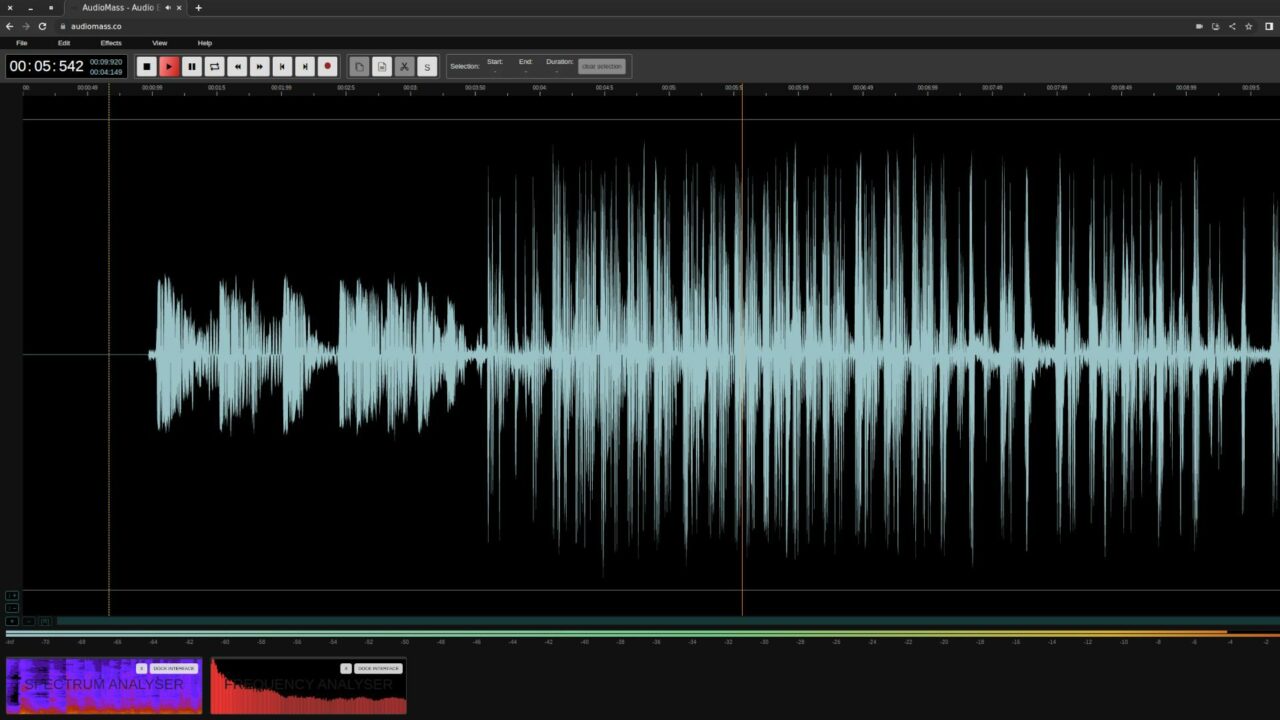Image resolution: width=1280 pixels, height=720 pixels.
Task: Click the Fast-forward icon
Action: [x=260, y=66]
